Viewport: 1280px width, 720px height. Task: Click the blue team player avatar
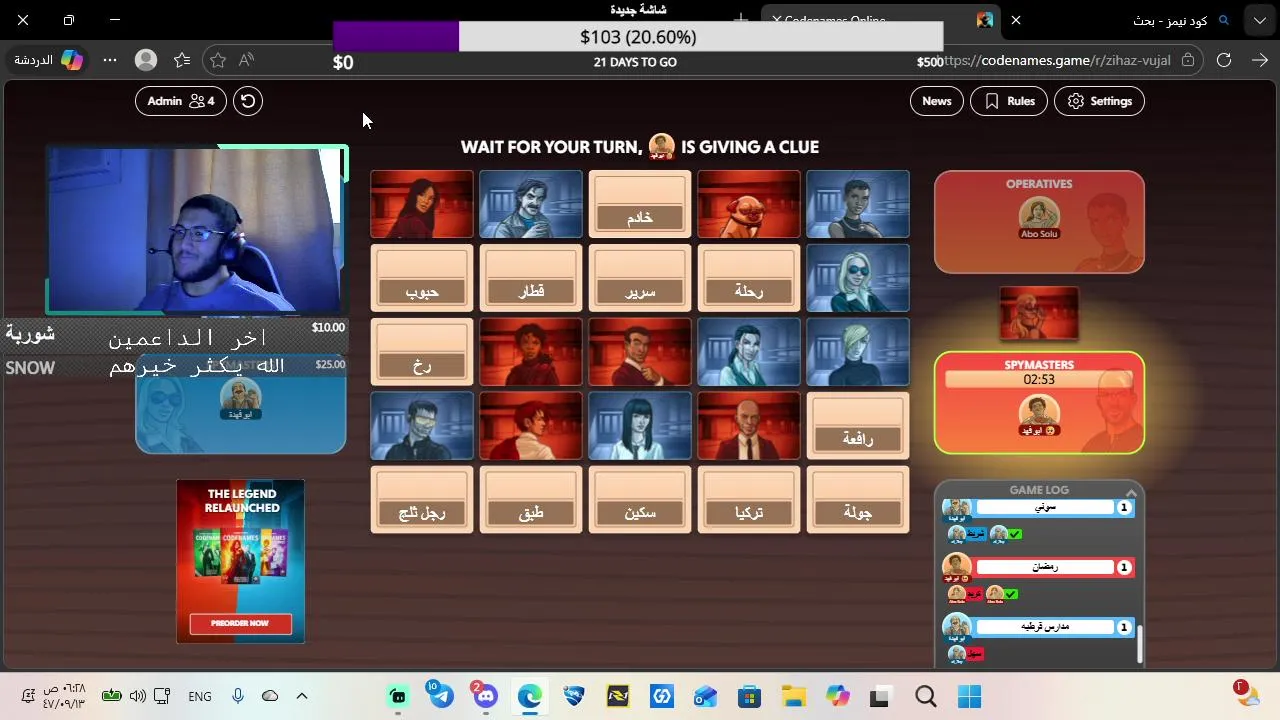point(240,397)
